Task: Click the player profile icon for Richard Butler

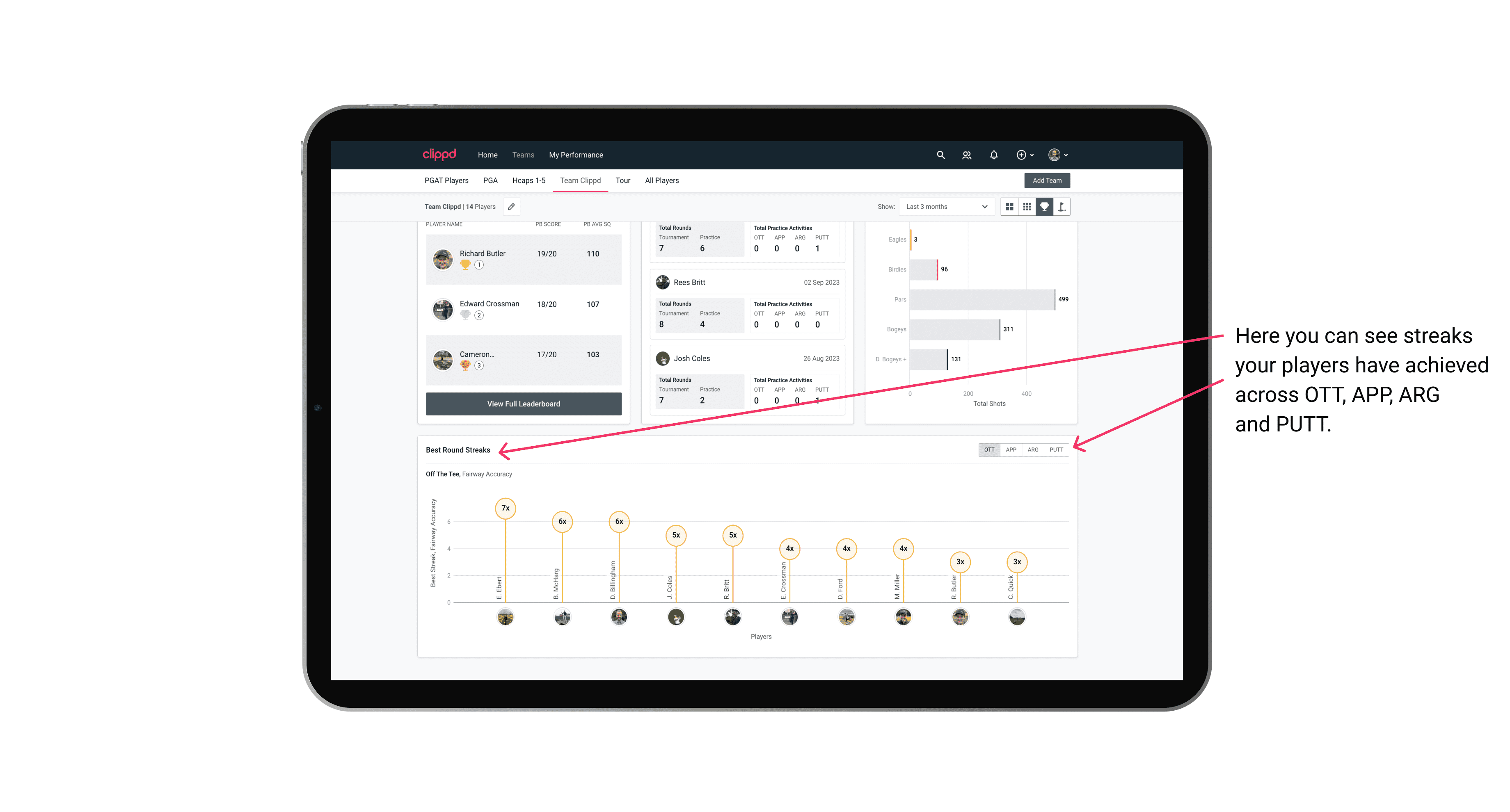Action: tap(444, 258)
